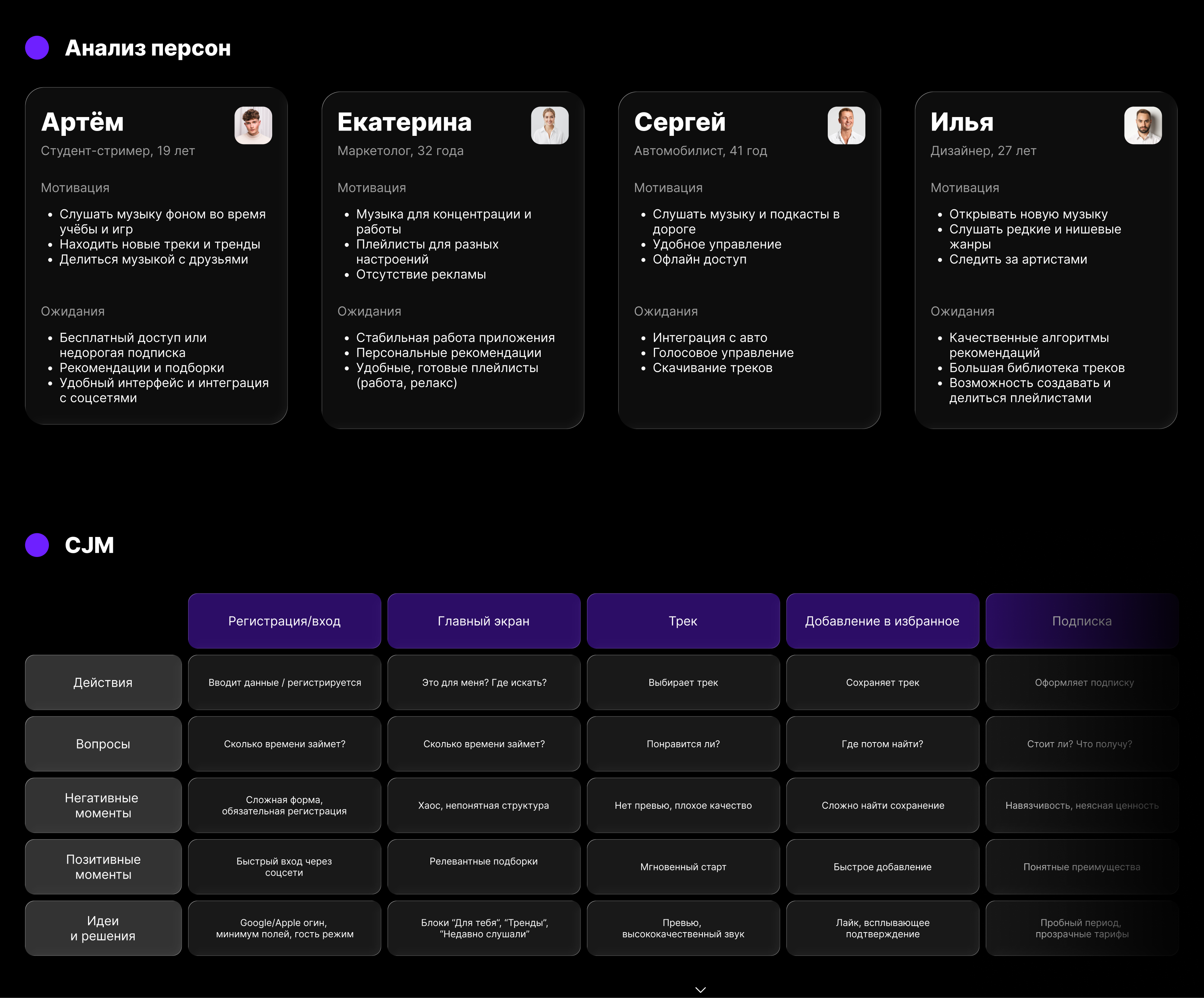Click Сергей's avatar photo

[846, 125]
